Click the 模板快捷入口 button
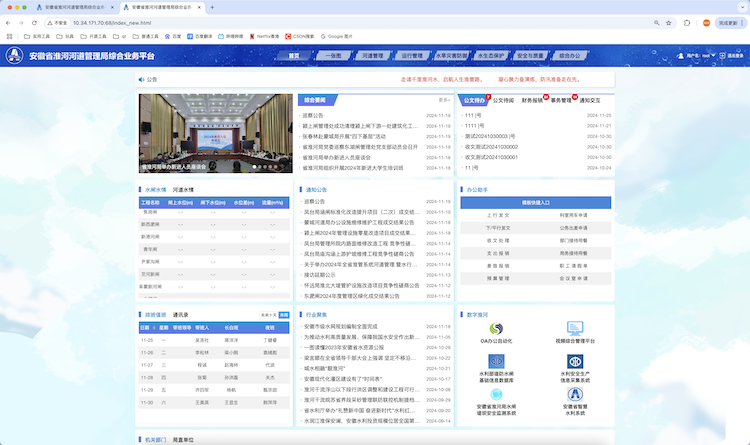The height and width of the screenshot is (445, 750). (x=536, y=203)
